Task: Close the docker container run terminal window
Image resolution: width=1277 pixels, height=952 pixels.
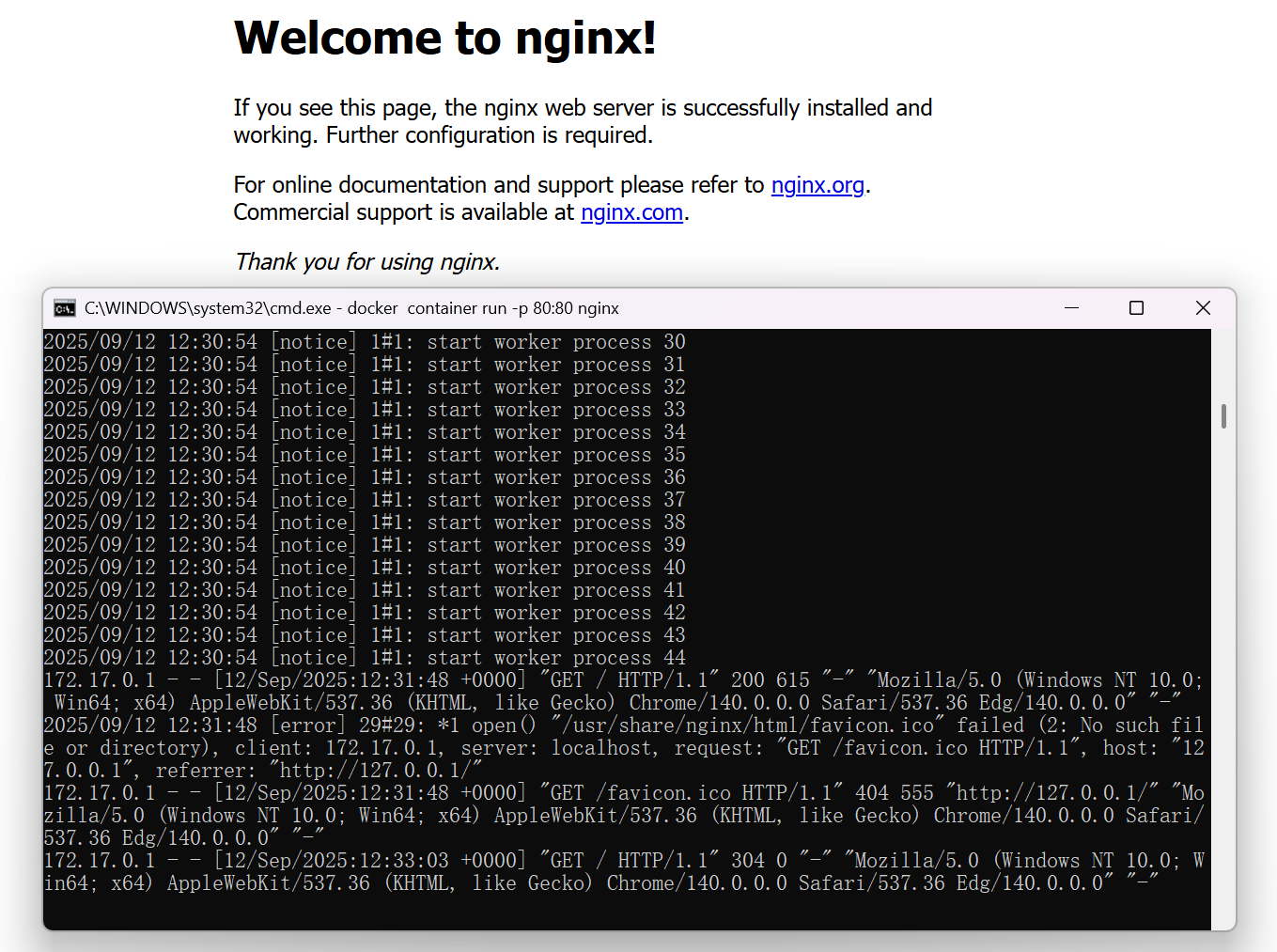Action: pos(1203,308)
